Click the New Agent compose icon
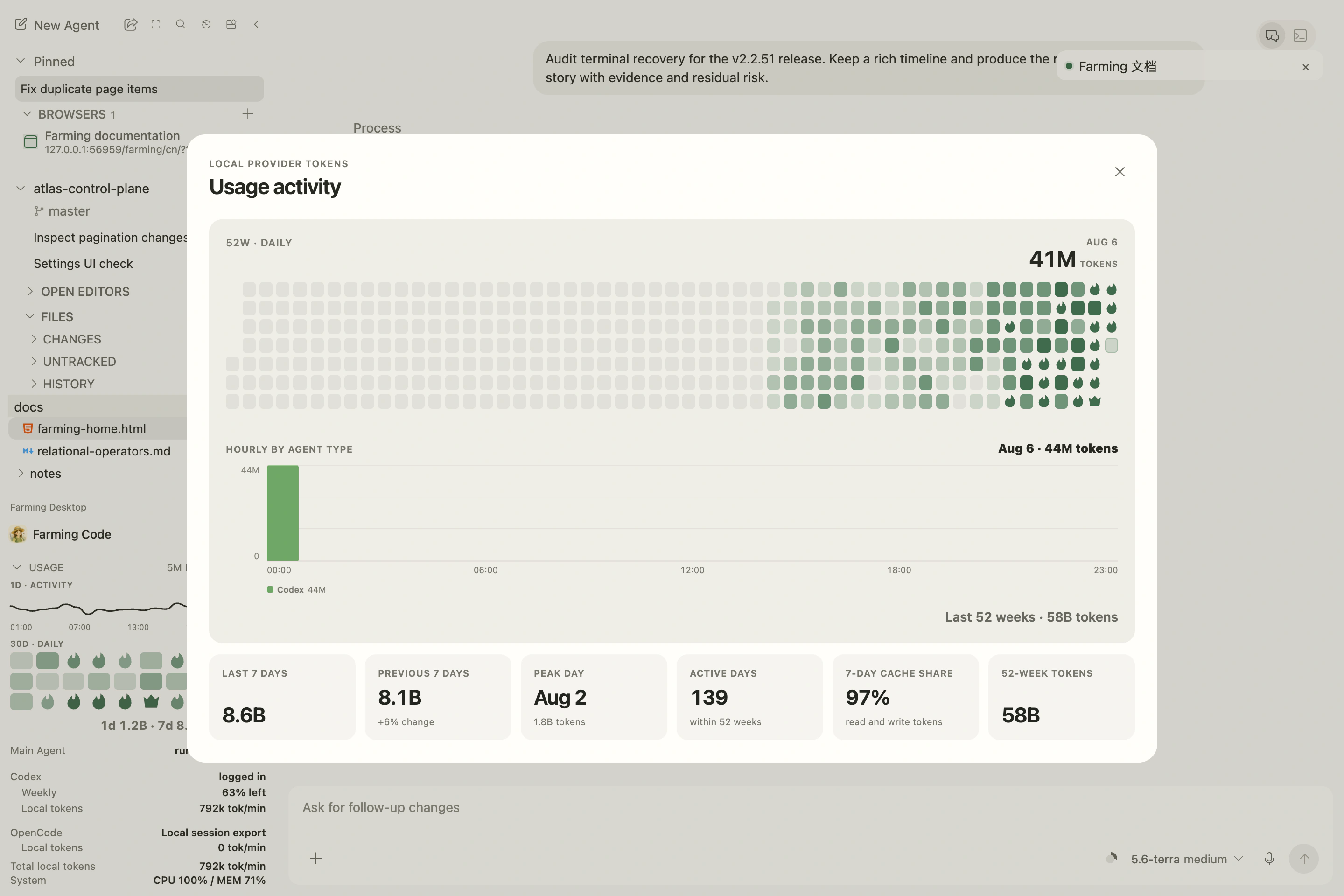1344x896 pixels. click(x=21, y=24)
